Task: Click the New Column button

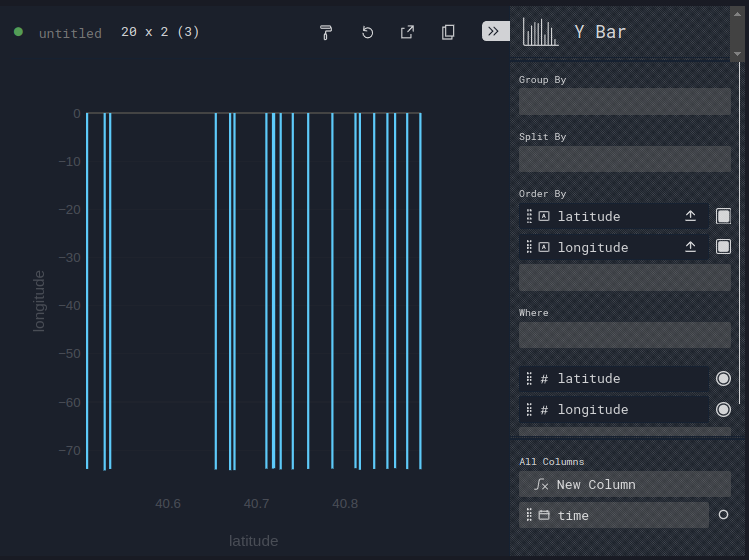Action: coord(625,484)
